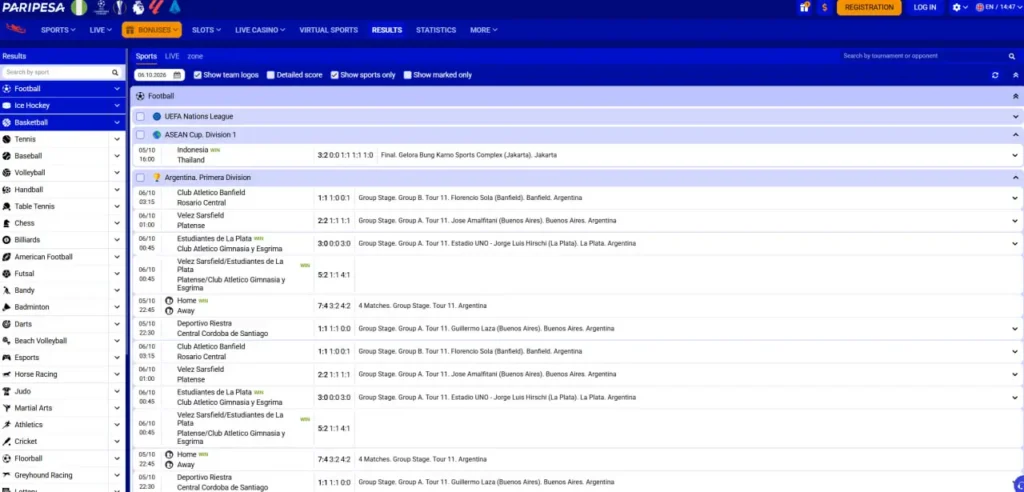The width and height of the screenshot is (1024, 492).
Task: Go to Virtual Sports
Action: click(328, 30)
